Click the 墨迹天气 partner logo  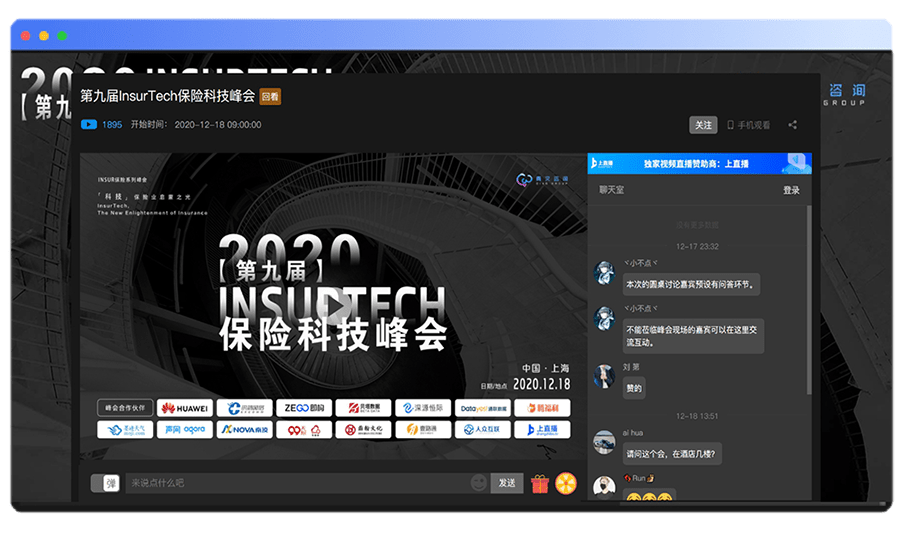coord(125,429)
